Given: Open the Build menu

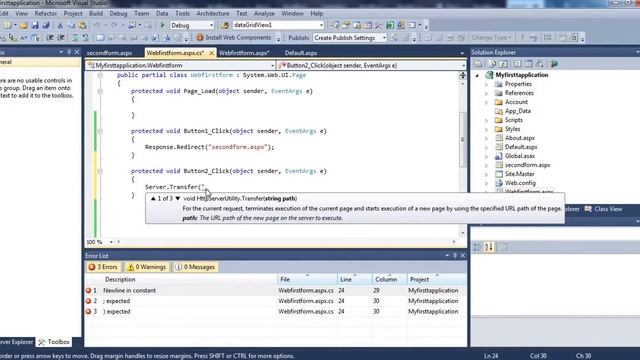Looking at the screenshot, I should 96,13.
